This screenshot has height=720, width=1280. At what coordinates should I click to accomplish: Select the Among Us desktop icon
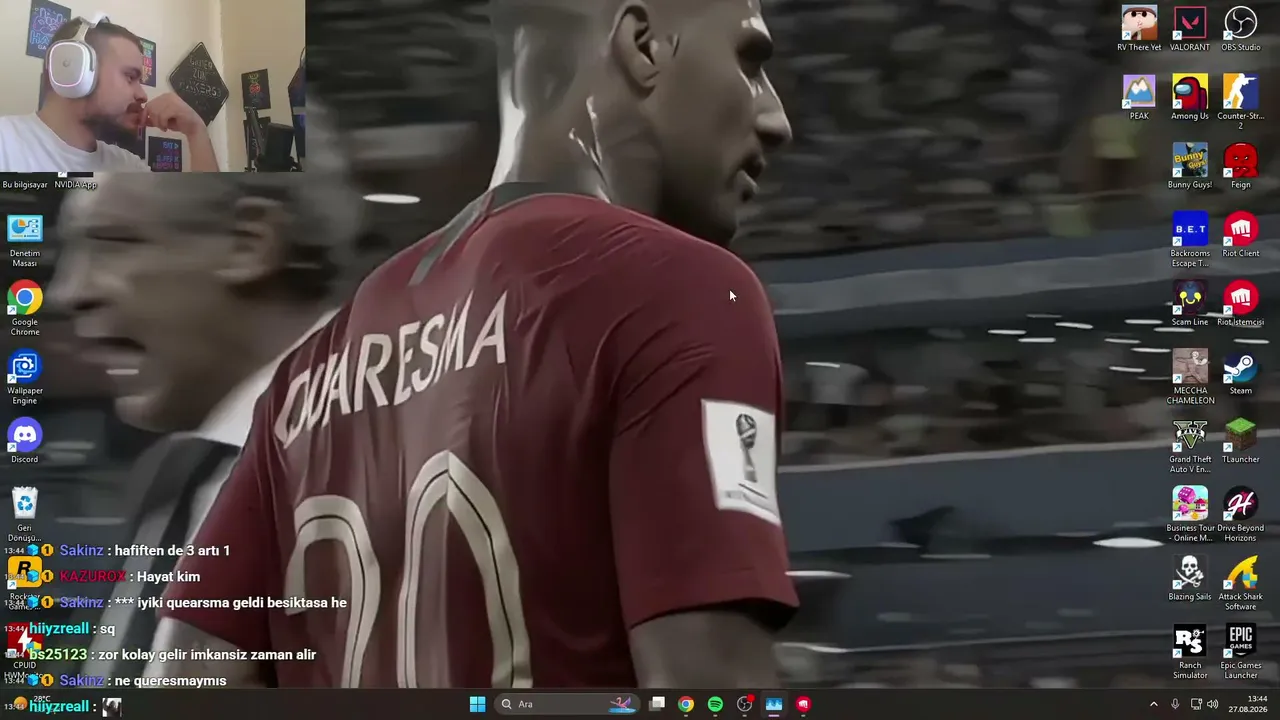[x=1190, y=97]
